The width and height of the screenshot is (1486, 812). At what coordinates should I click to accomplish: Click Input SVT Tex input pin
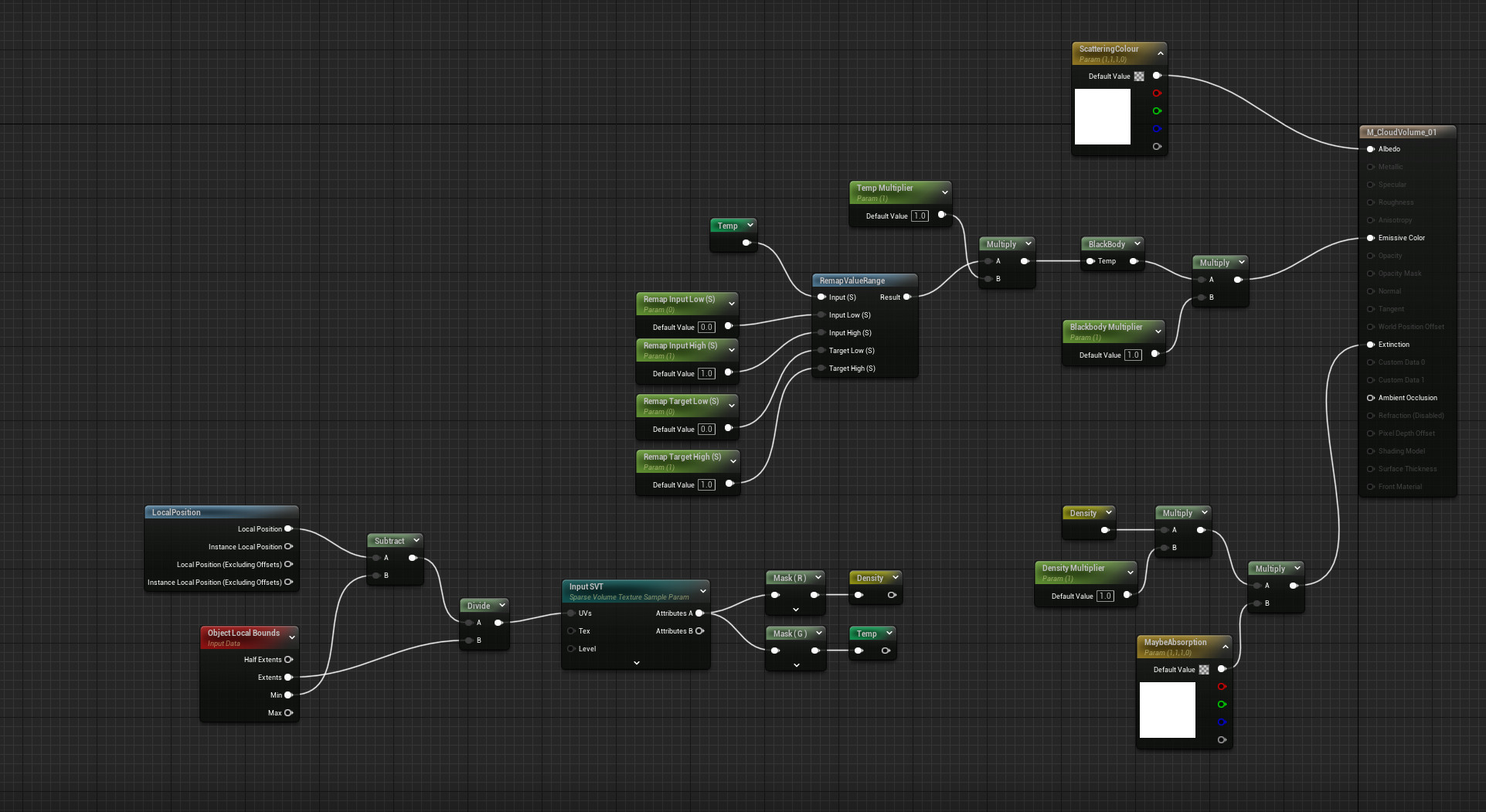point(571,631)
